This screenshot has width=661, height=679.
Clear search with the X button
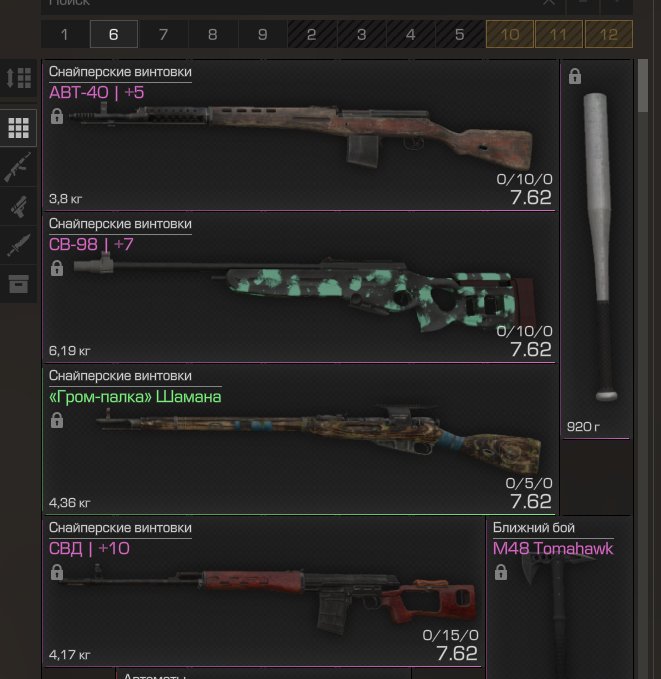[549, 3]
